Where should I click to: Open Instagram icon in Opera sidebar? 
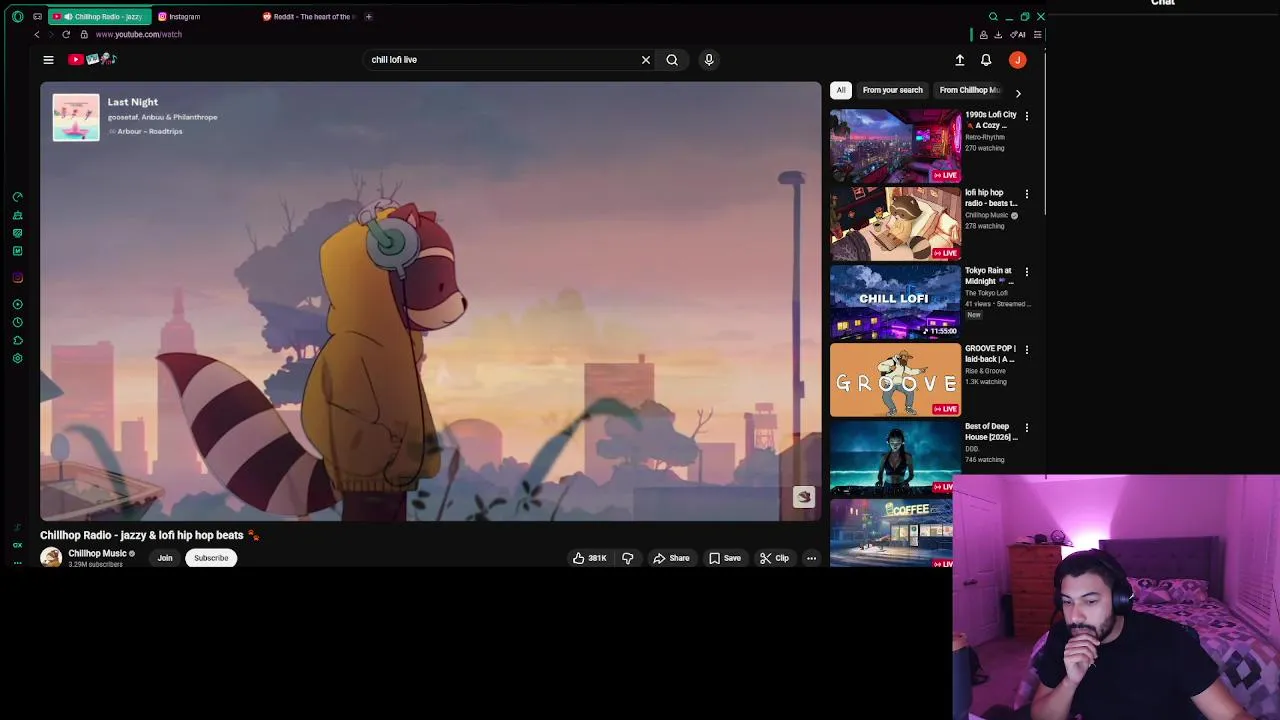point(17,278)
